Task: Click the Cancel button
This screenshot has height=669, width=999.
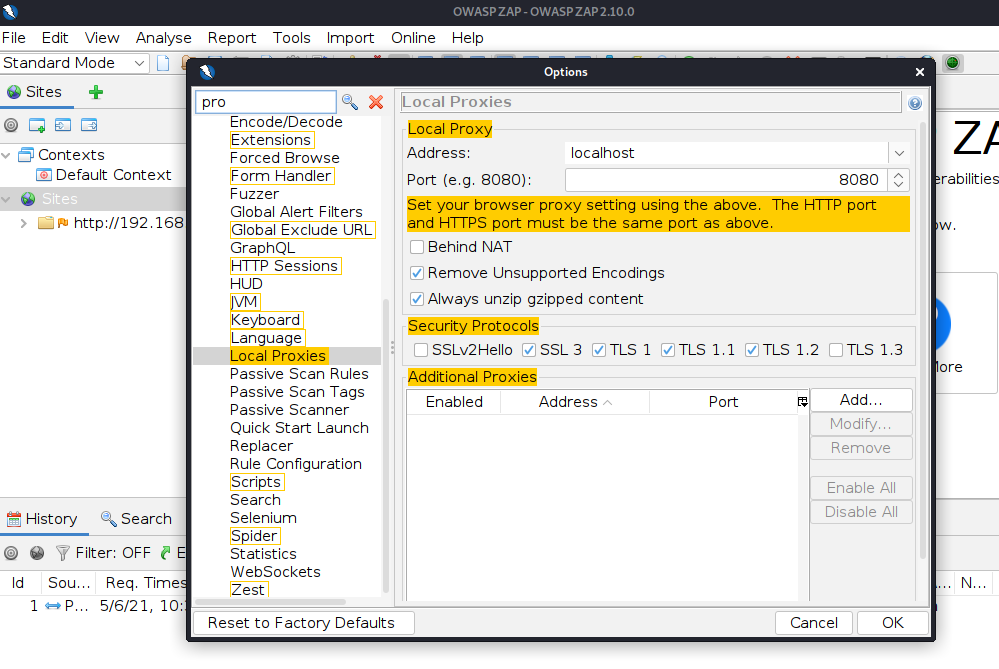Action: click(x=814, y=623)
